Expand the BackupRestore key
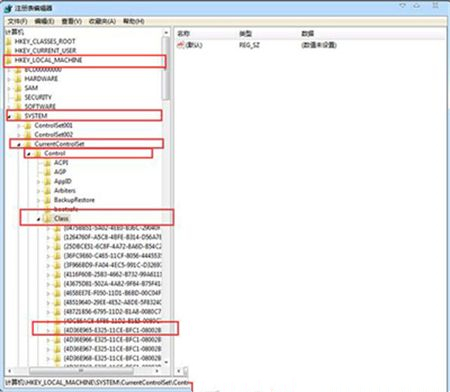 [x=38, y=200]
